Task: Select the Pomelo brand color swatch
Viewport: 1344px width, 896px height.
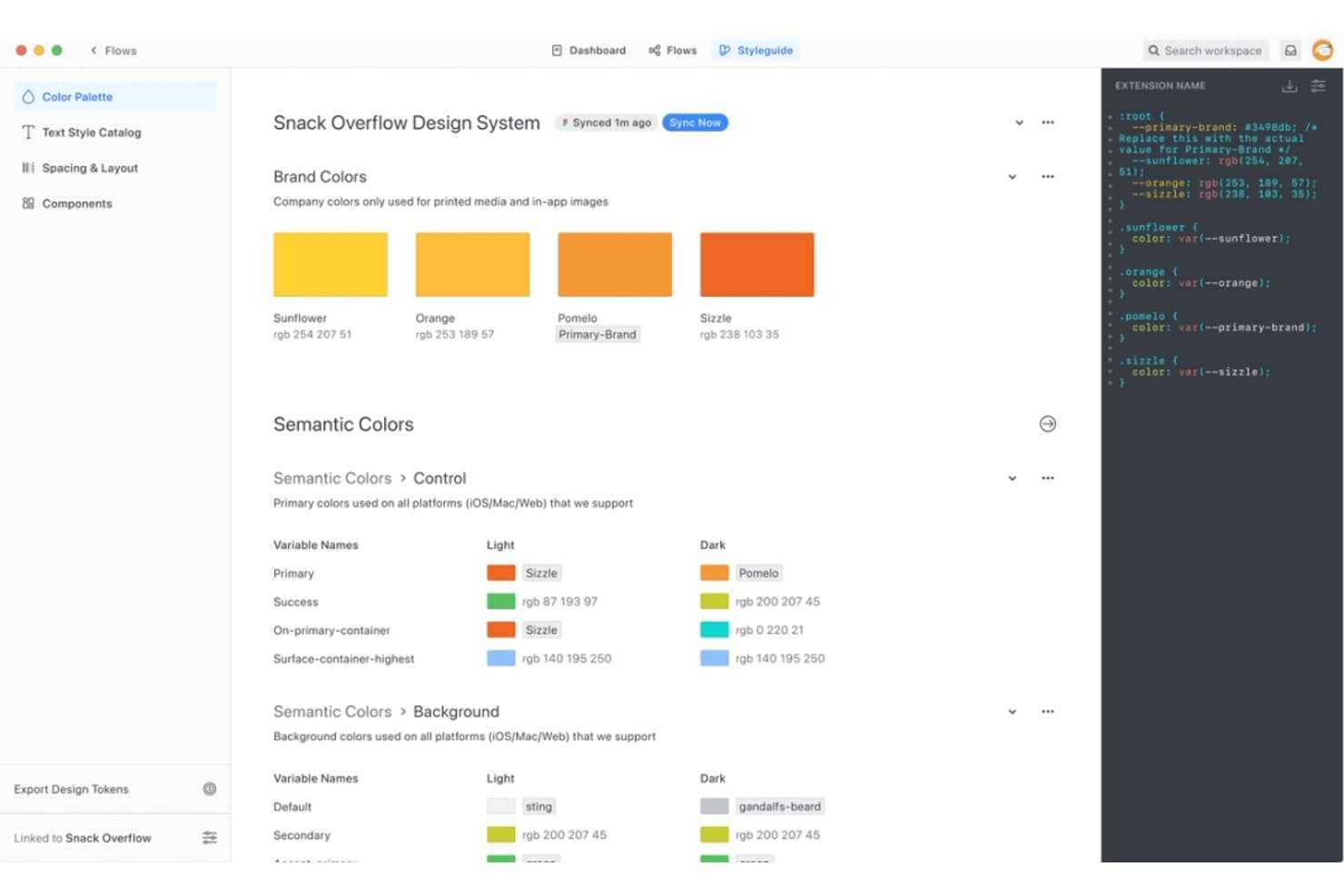Action: point(615,264)
